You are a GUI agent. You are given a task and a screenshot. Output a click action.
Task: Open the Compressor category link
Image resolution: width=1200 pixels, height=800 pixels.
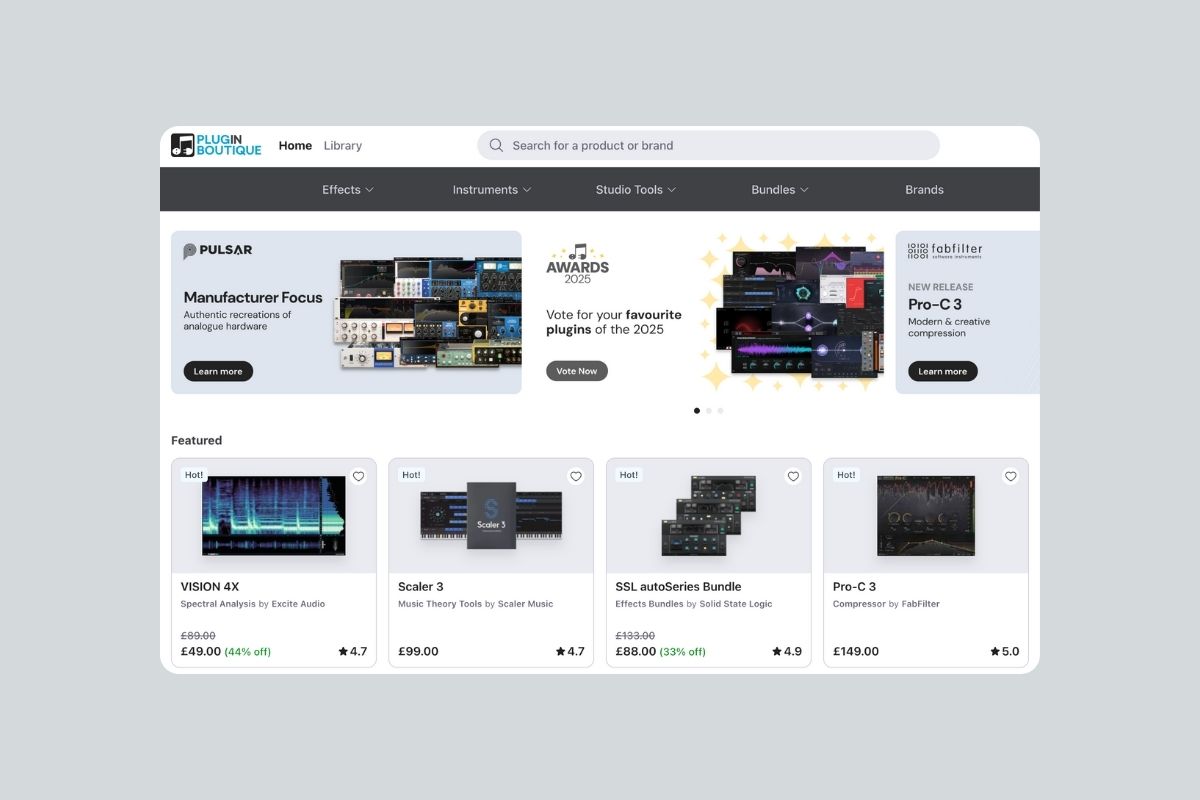point(859,604)
